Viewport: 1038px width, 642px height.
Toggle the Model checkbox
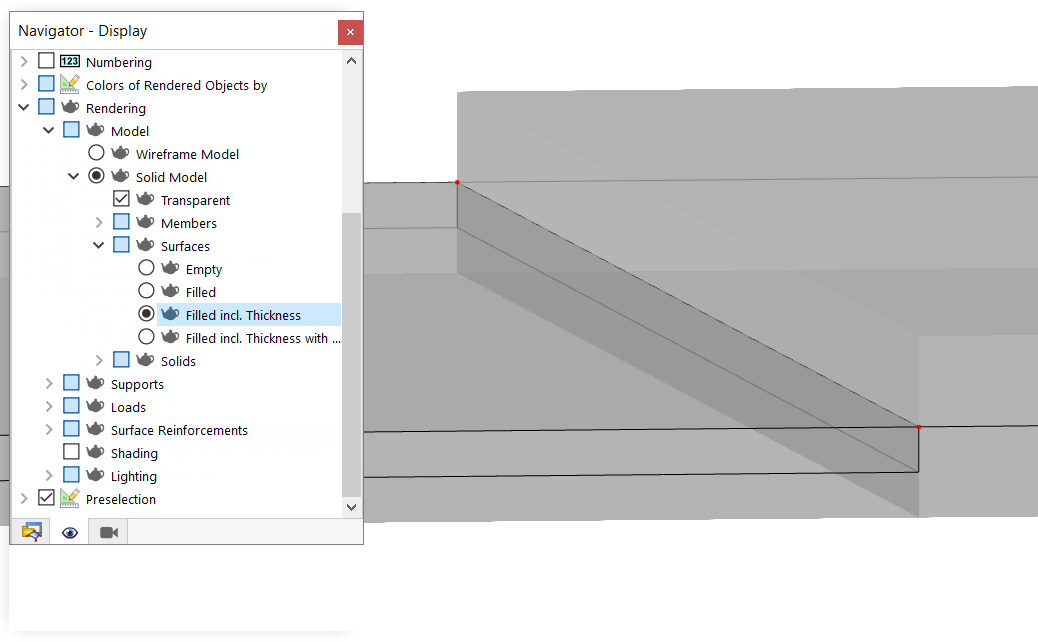71,130
